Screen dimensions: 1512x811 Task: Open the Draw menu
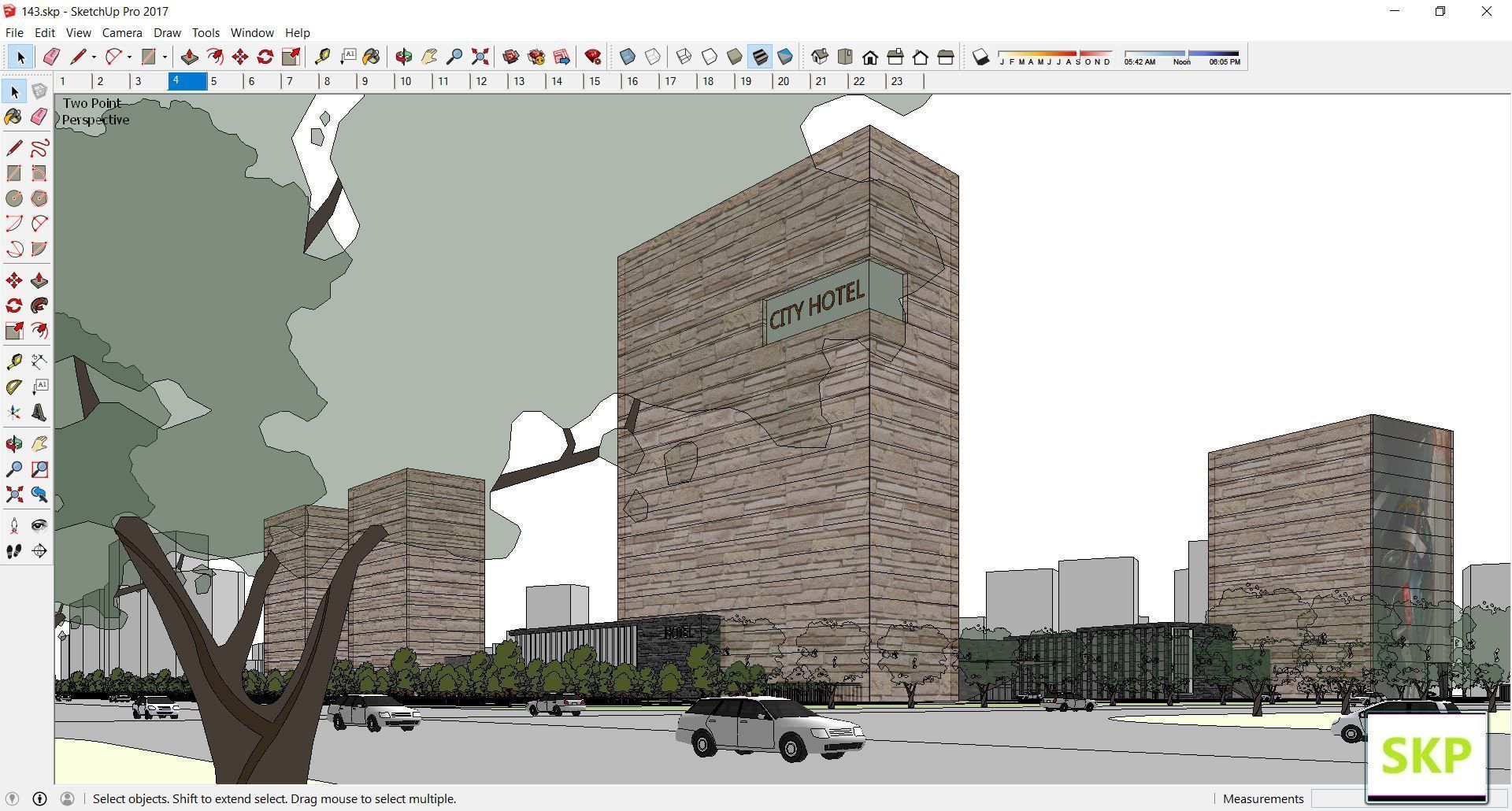point(167,32)
